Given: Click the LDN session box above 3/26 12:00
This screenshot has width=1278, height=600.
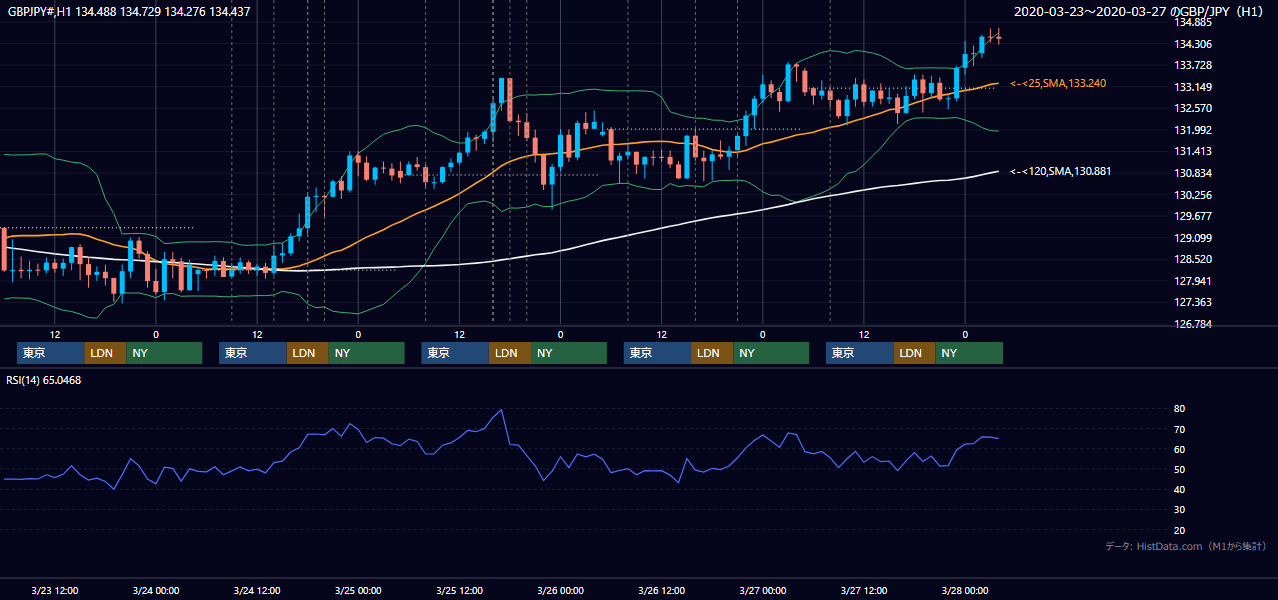Looking at the screenshot, I should (712, 353).
